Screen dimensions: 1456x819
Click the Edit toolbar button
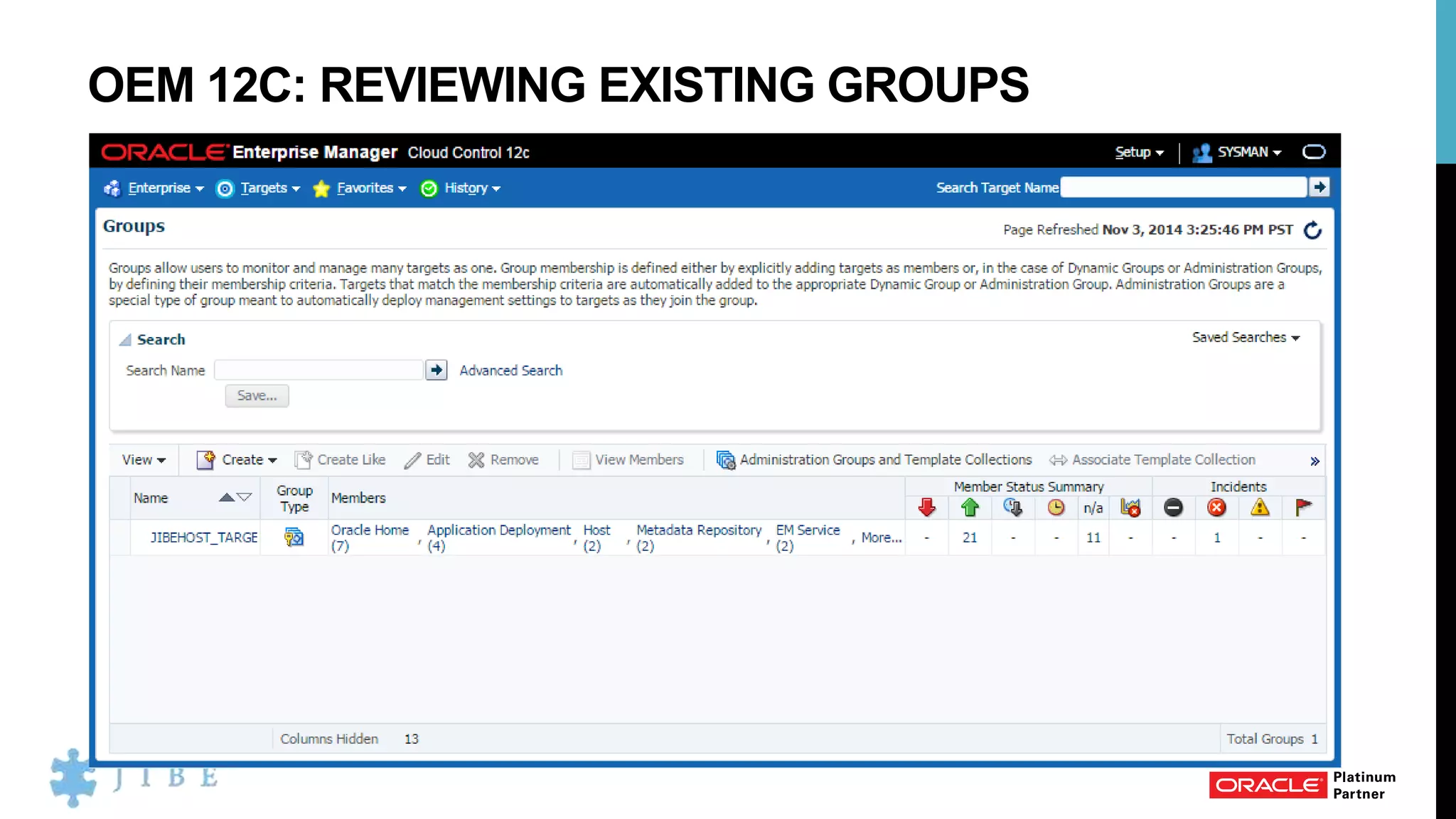click(x=427, y=460)
